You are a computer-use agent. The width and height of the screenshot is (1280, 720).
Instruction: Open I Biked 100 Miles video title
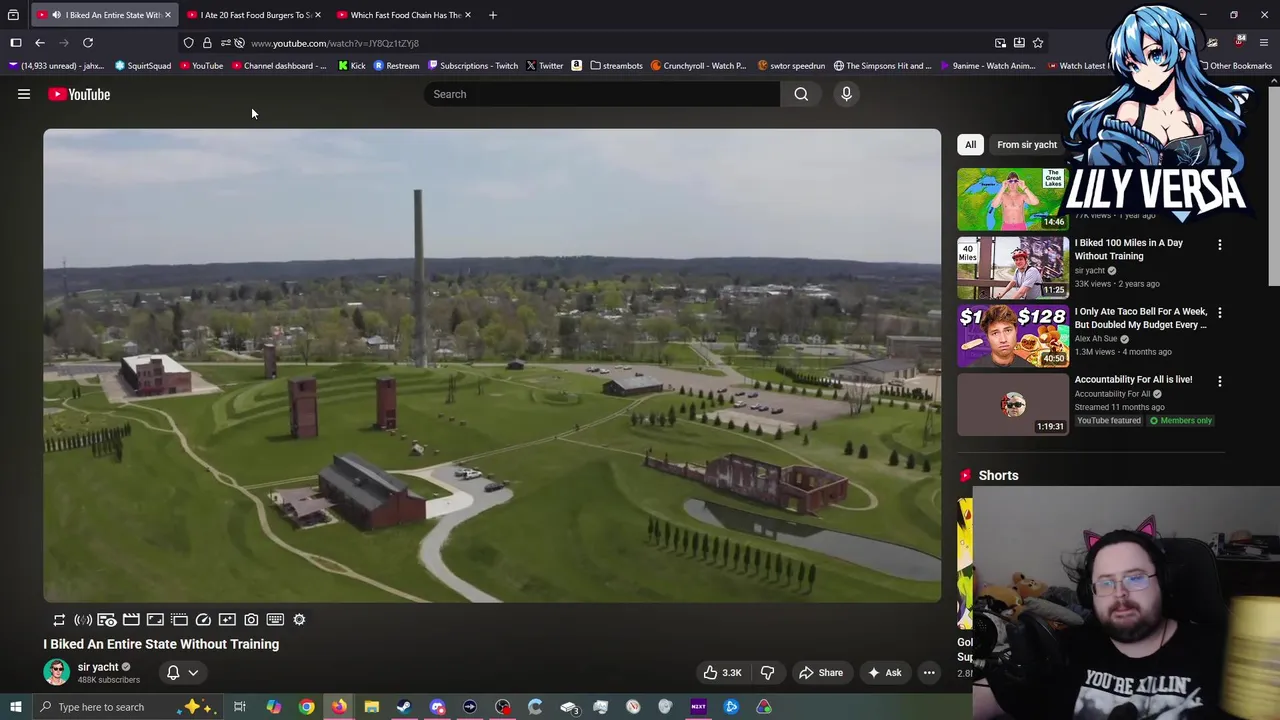(x=1129, y=249)
